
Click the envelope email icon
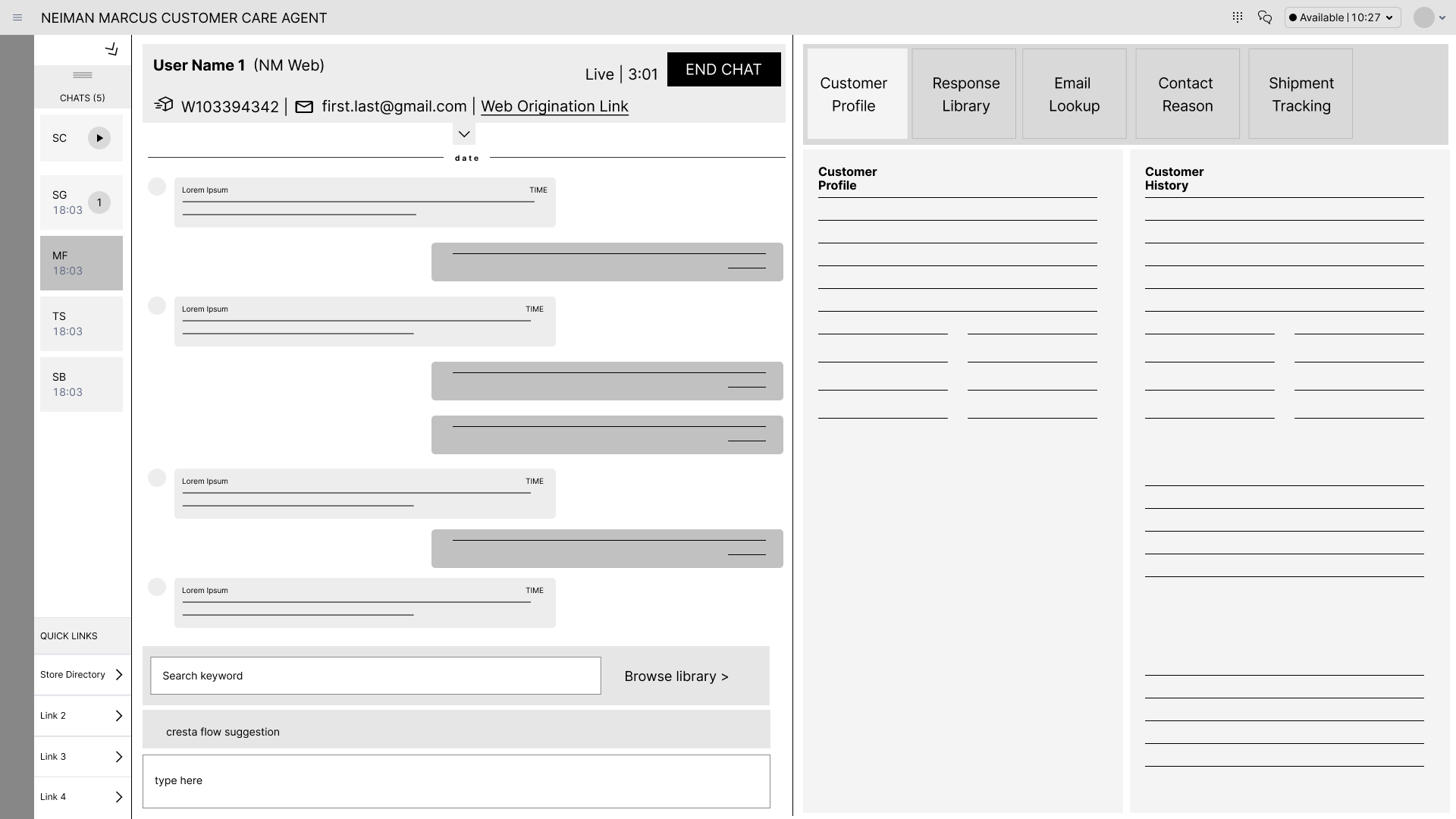tap(304, 107)
